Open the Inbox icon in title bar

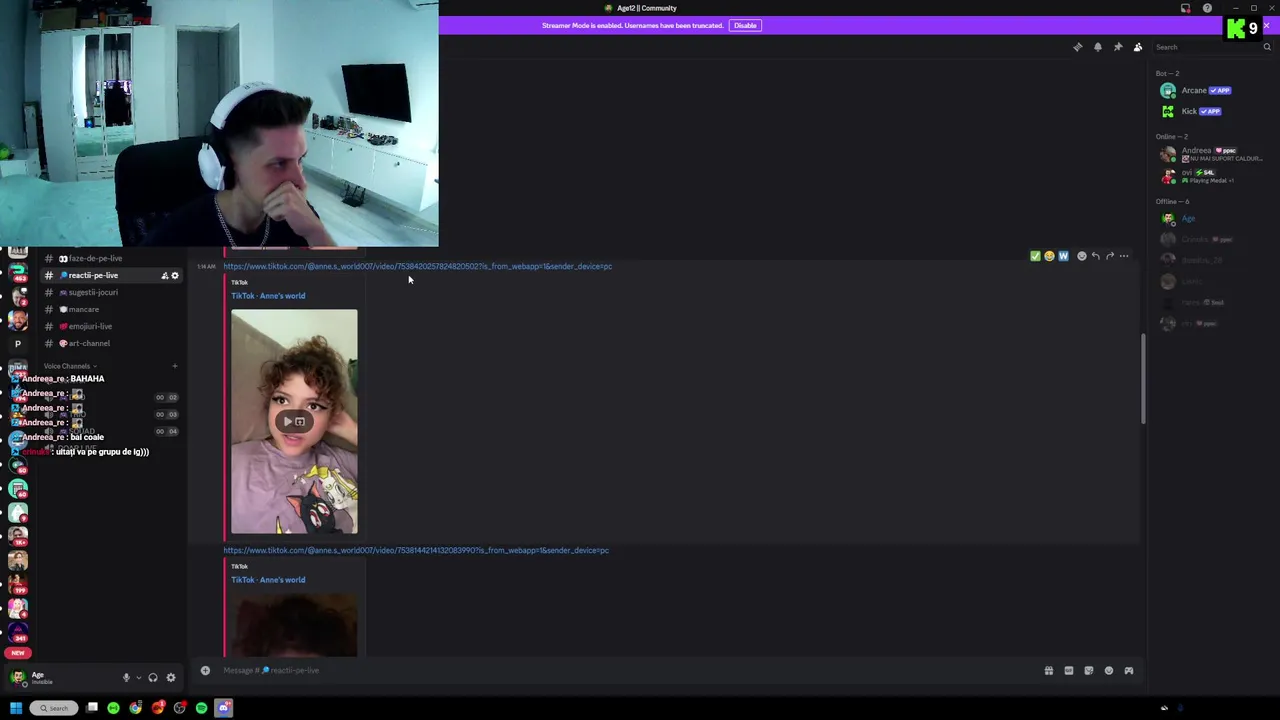[x=1186, y=8]
